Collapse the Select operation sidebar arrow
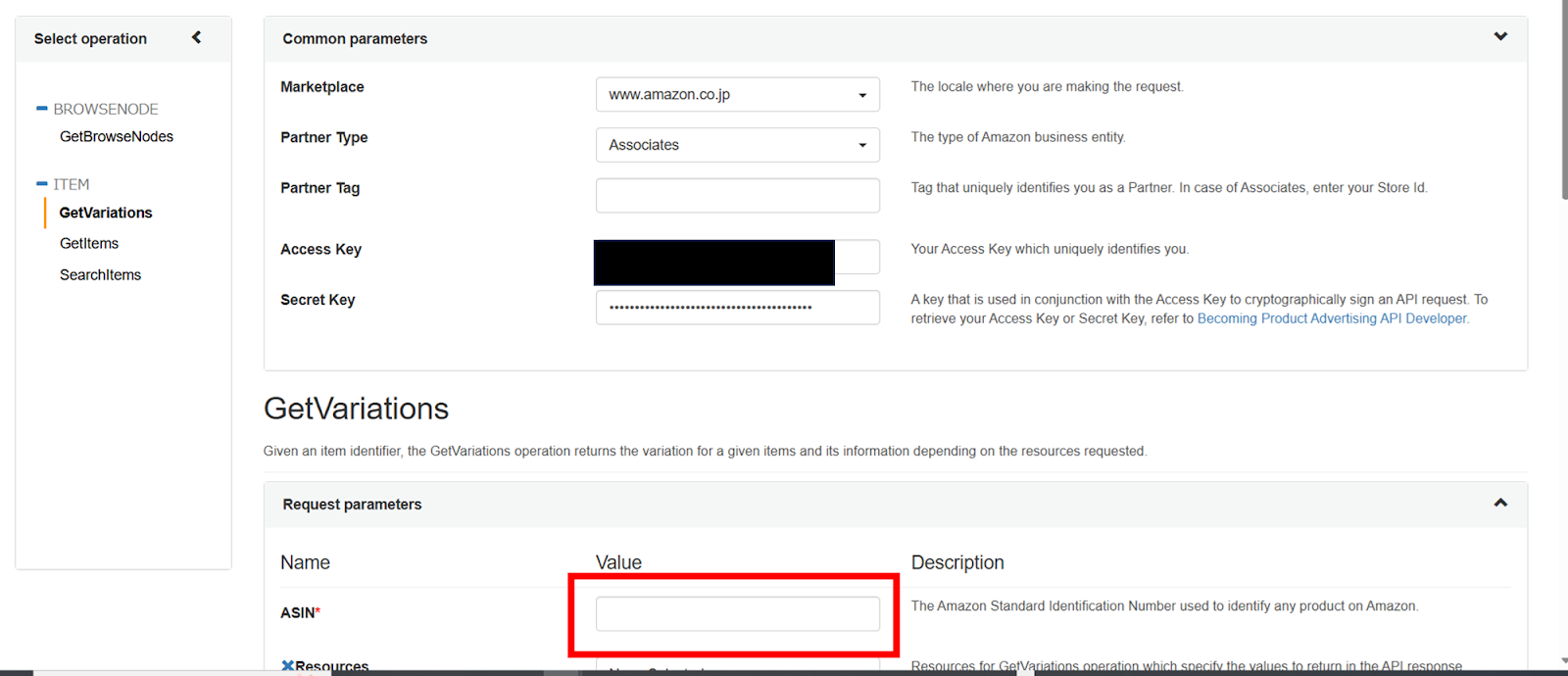 196,37
